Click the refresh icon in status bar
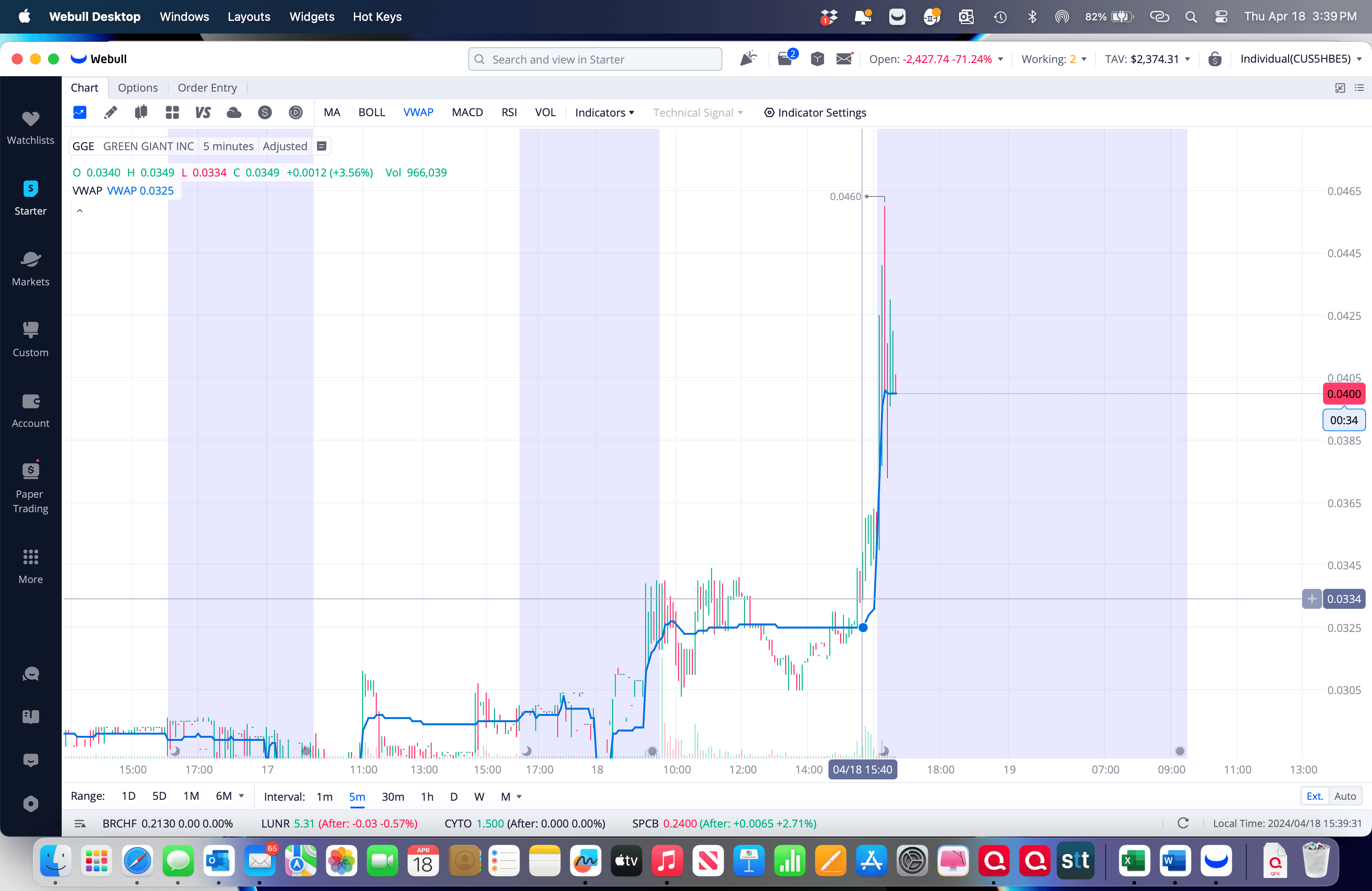This screenshot has width=1372, height=891. click(x=1183, y=823)
